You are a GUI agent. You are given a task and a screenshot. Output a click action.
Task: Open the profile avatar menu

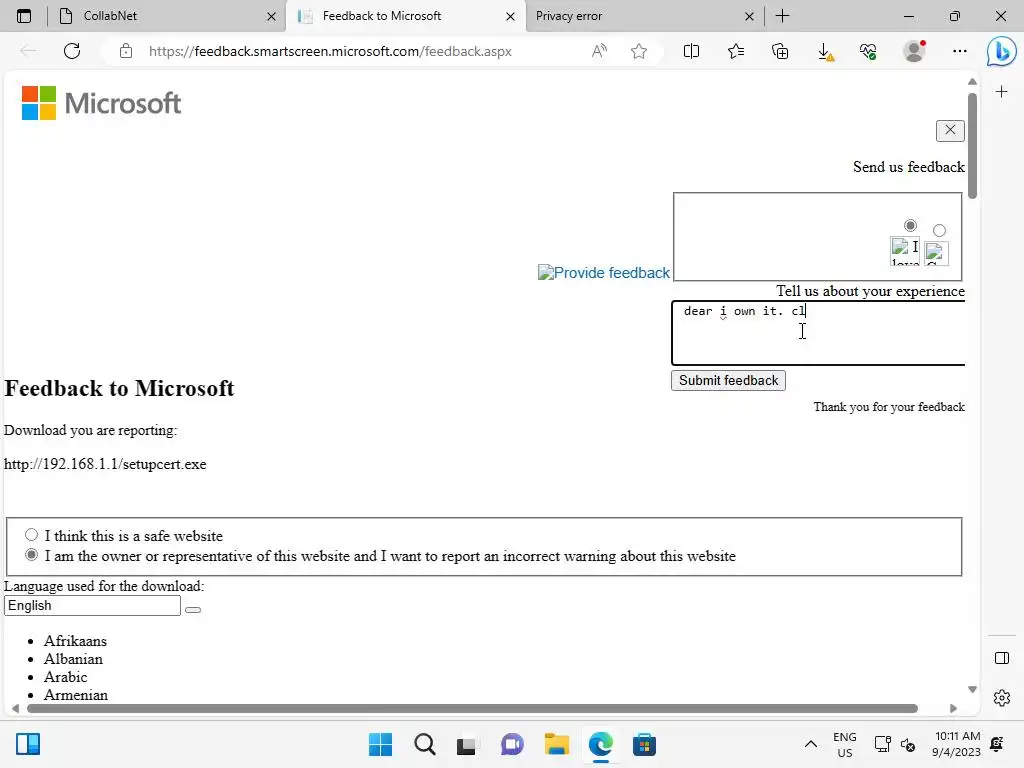(x=914, y=51)
